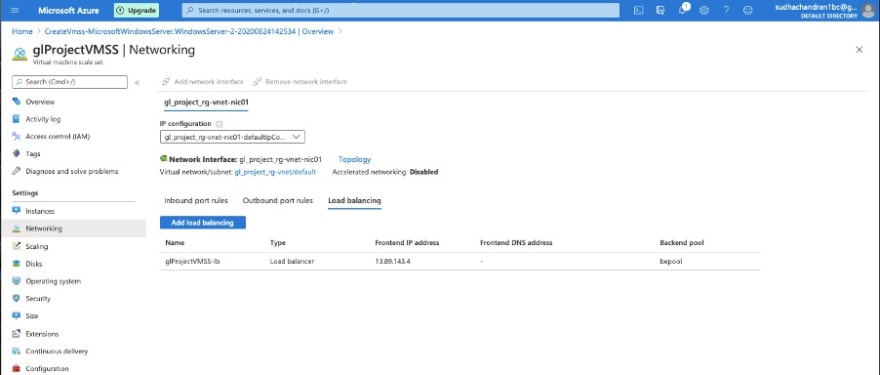Click Remove network interface
Viewport: 880px width, 375px height.
pos(300,82)
